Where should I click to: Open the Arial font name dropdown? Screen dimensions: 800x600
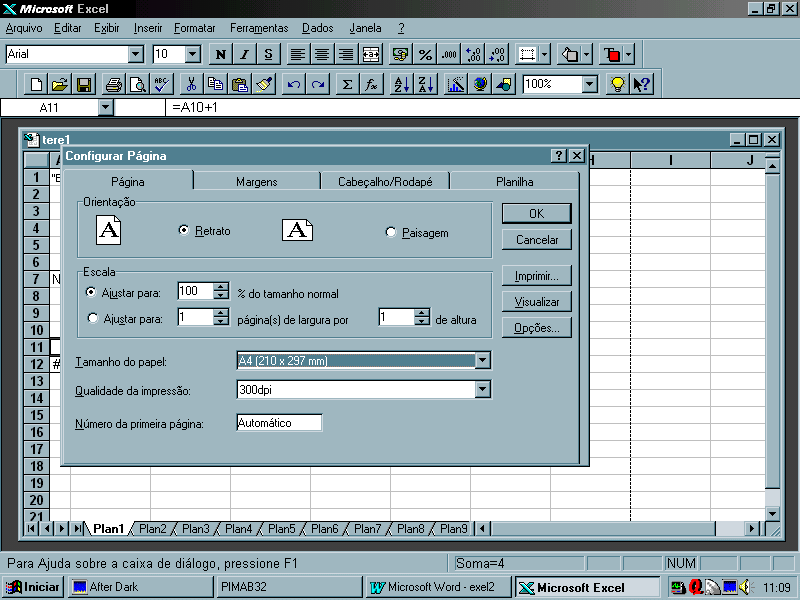click(136, 54)
